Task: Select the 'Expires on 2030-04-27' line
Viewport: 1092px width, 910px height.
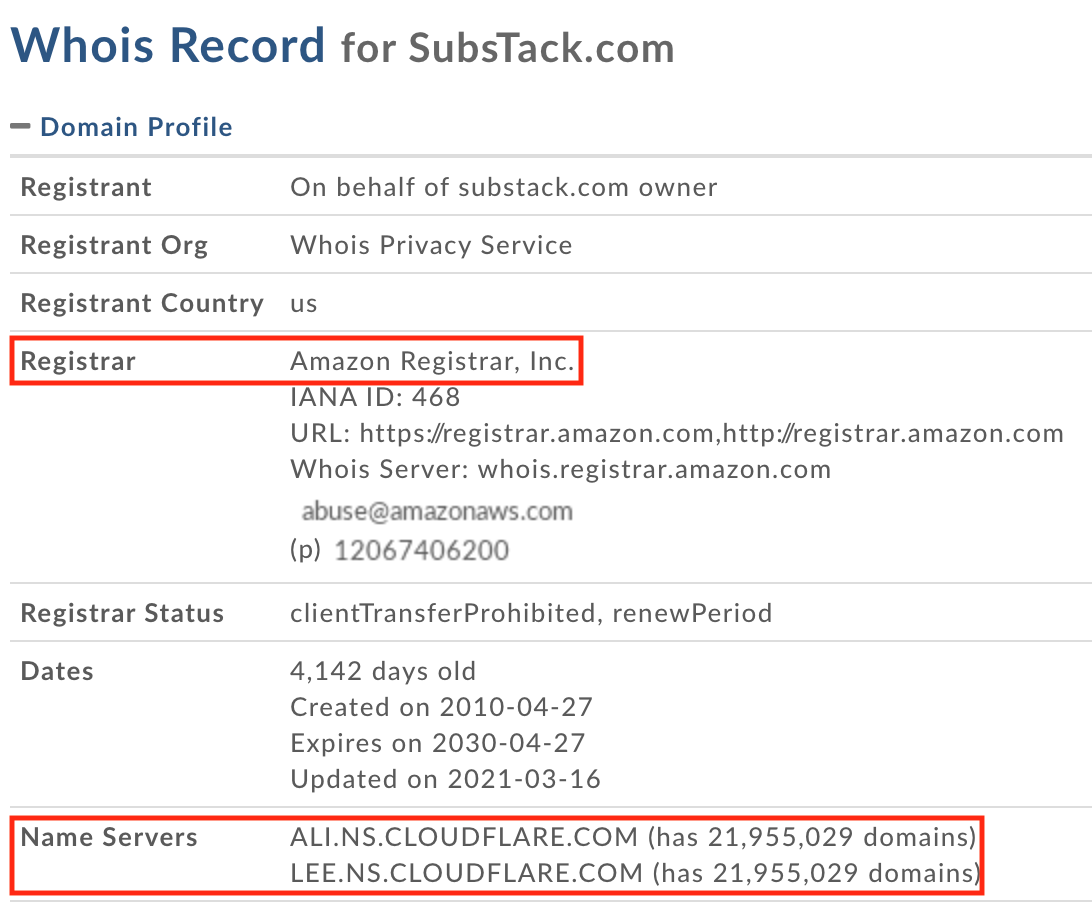Action: [x=438, y=743]
